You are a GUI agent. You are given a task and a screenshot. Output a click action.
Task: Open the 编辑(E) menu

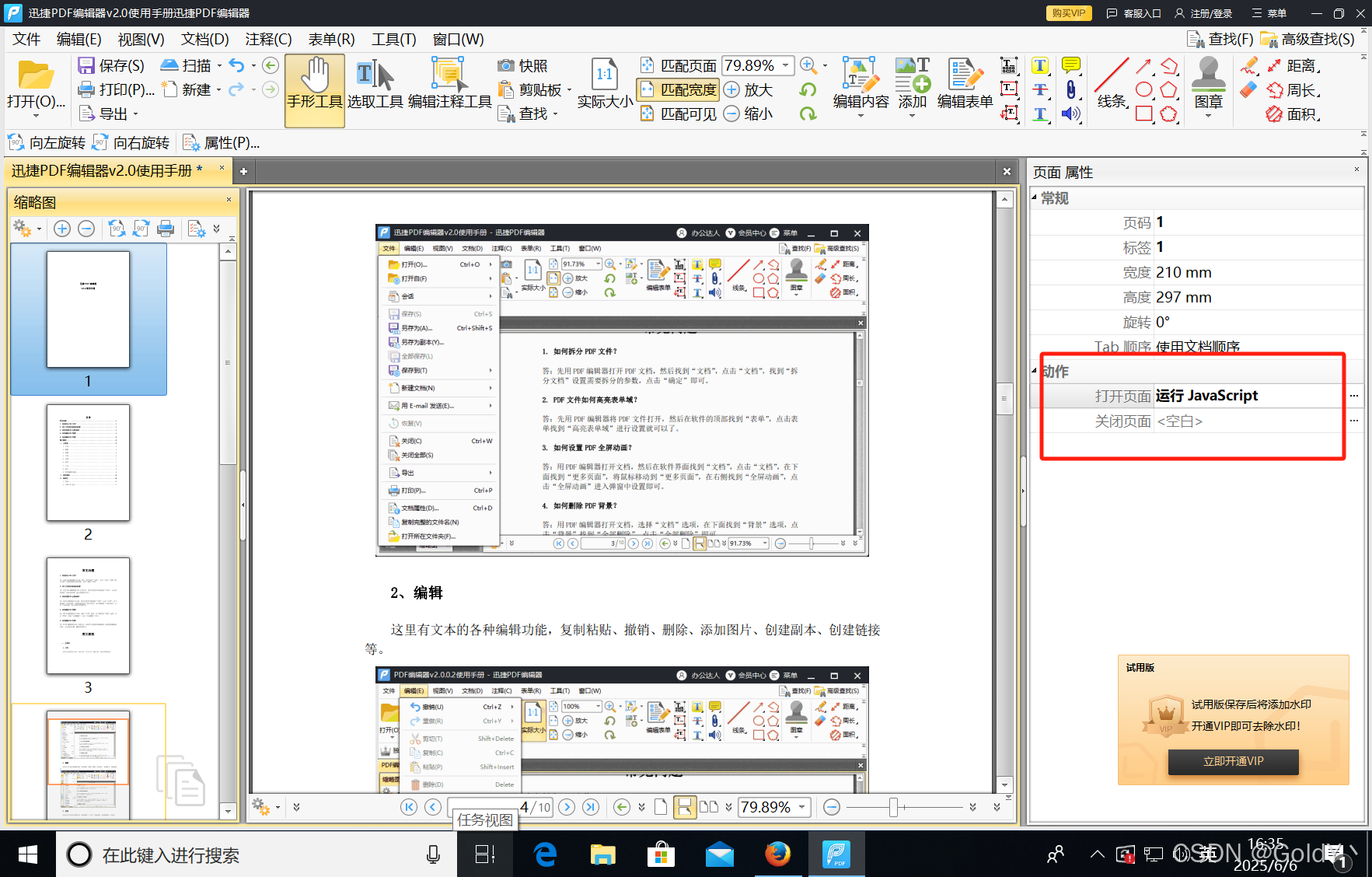(x=79, y=39)
